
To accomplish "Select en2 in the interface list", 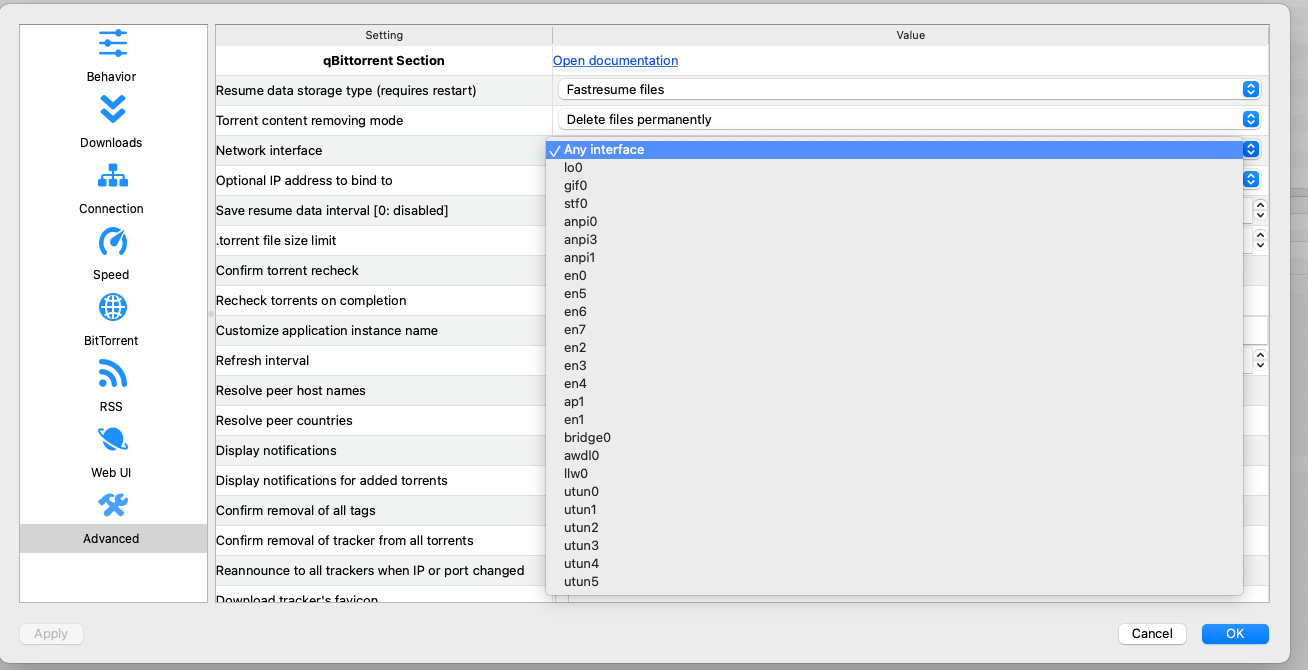I will pyautogui.click(x=894, y=348).
